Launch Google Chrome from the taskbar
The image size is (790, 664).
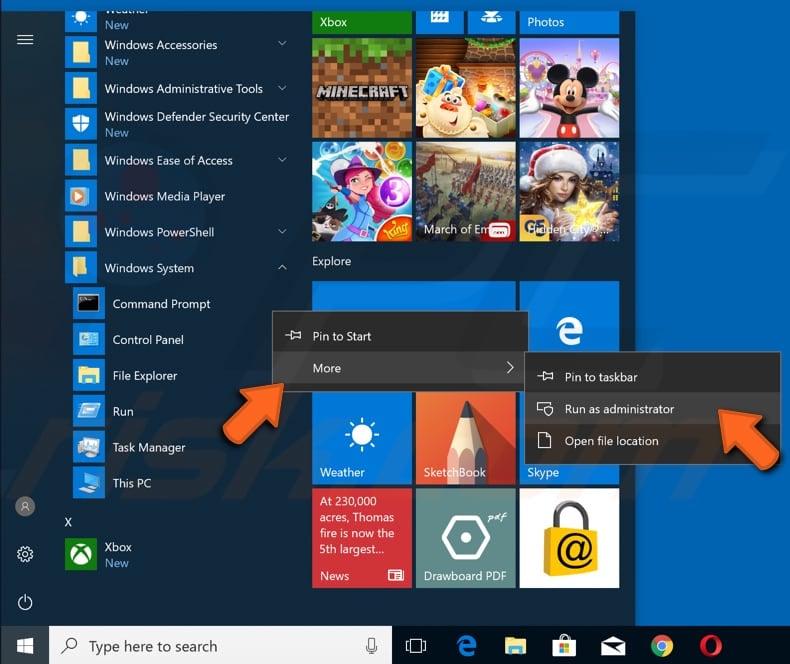[x=662, y=645]
